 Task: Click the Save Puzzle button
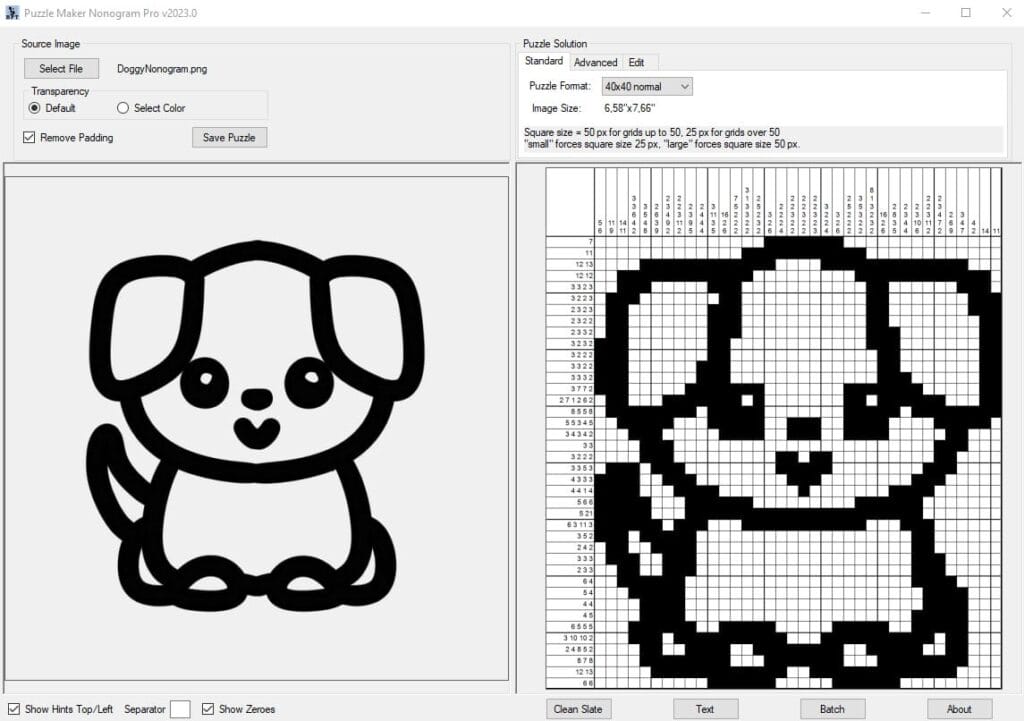[x=229, y=137]
